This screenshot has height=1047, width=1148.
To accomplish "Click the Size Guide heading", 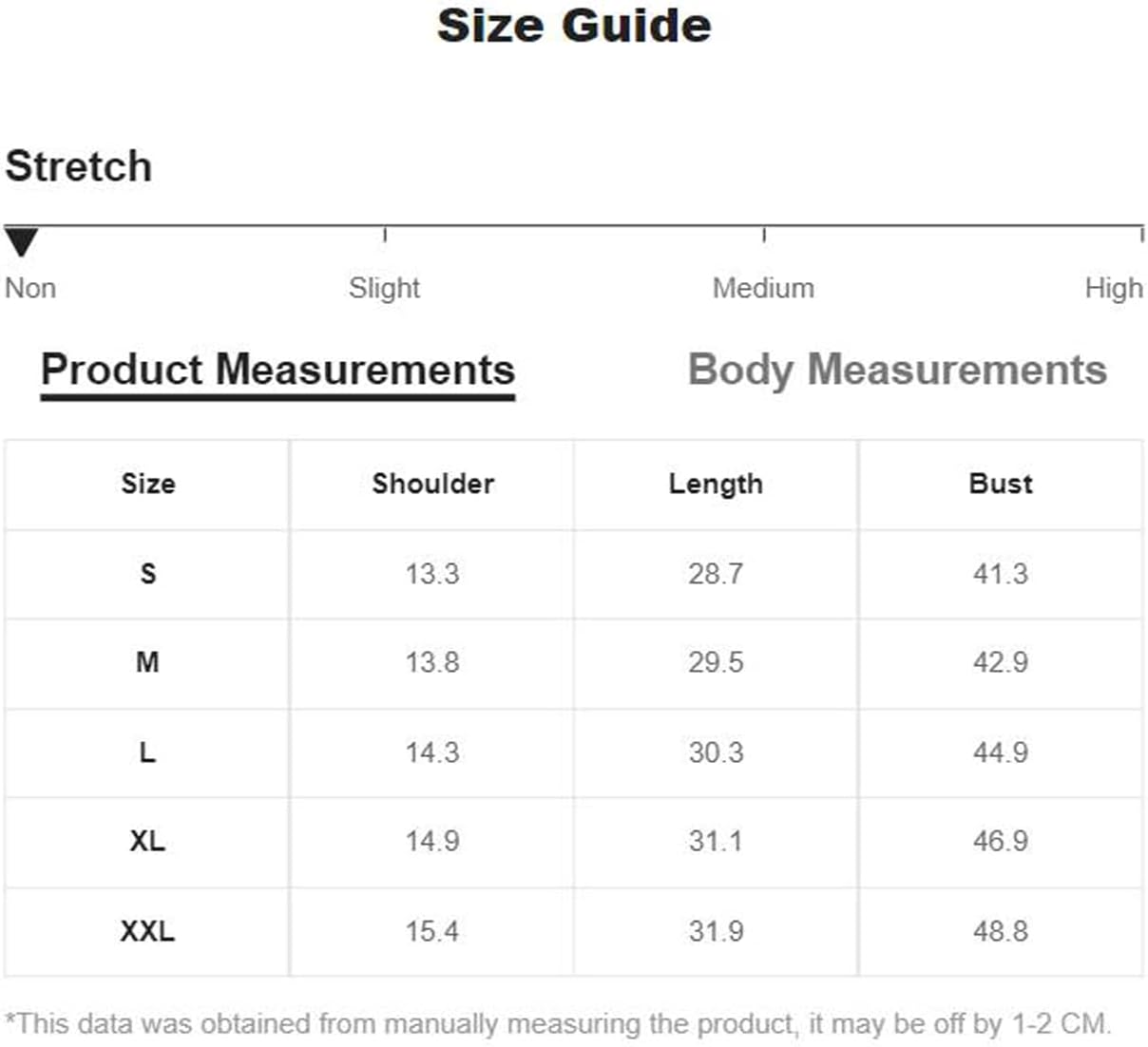I will tap(574, 26).
